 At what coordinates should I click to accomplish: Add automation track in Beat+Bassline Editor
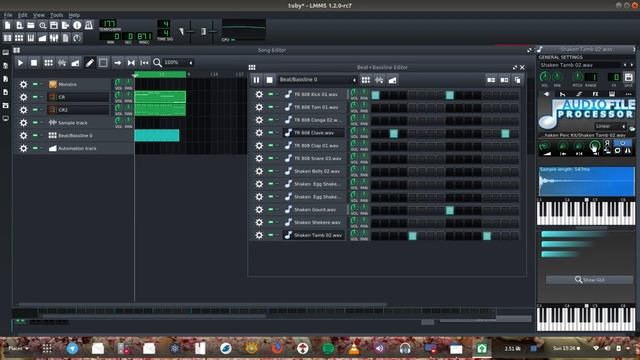point(392,80)
